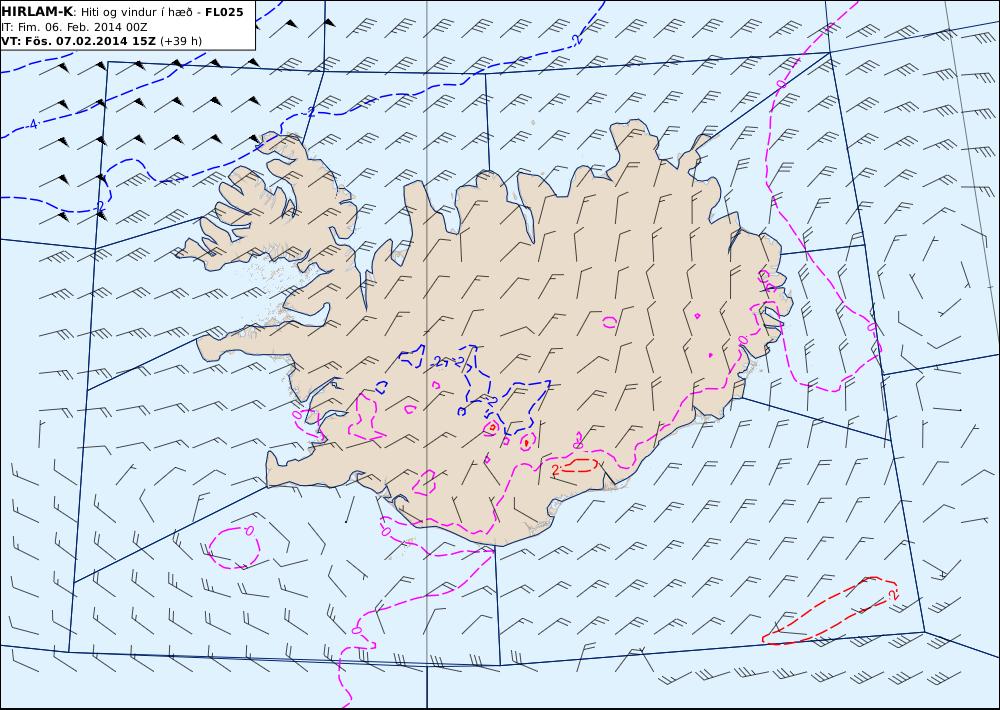
Task: Select the FL025 flight level label
Action: tap(224, 12)
